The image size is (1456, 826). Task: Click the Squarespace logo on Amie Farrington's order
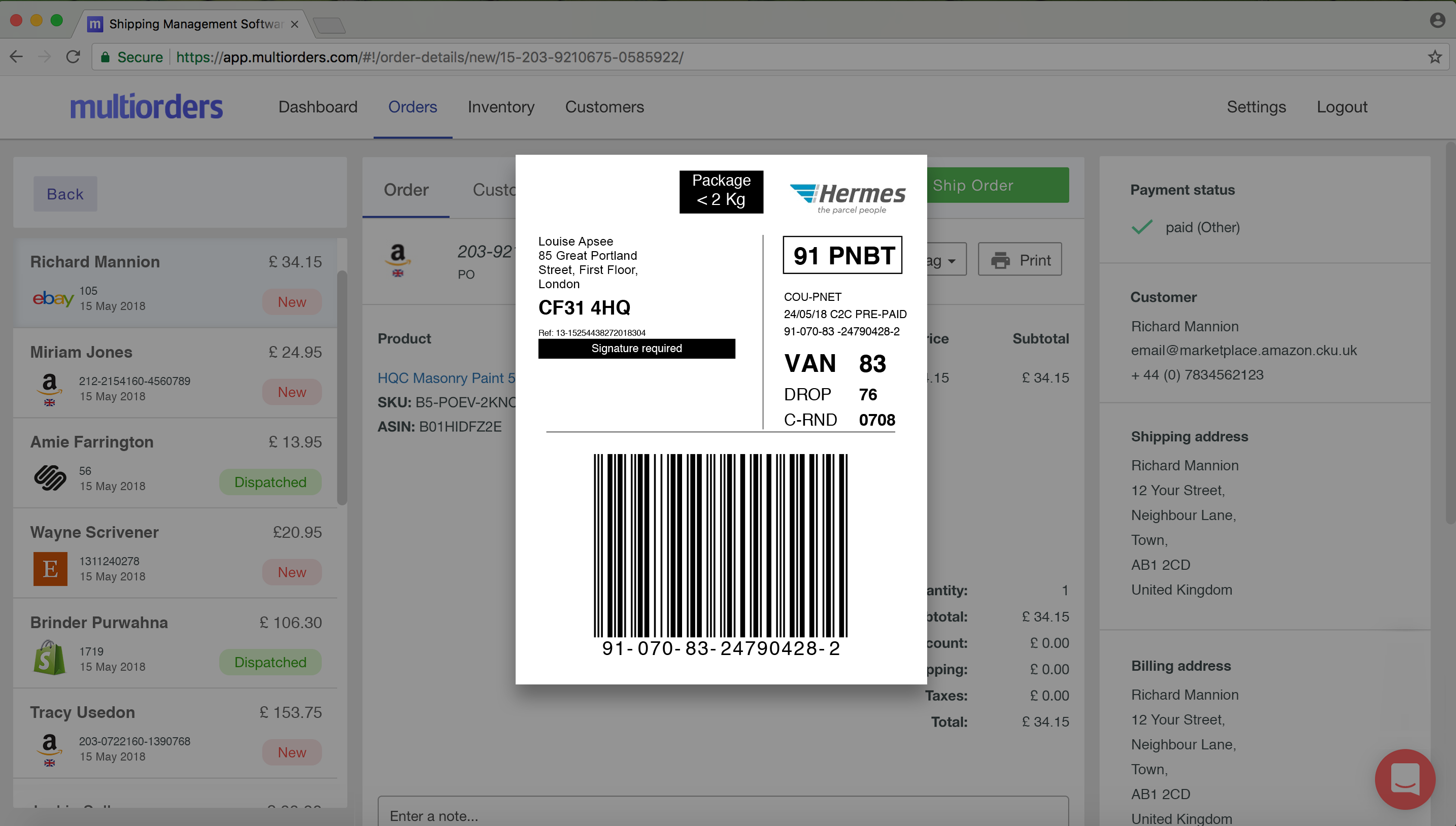50,477
